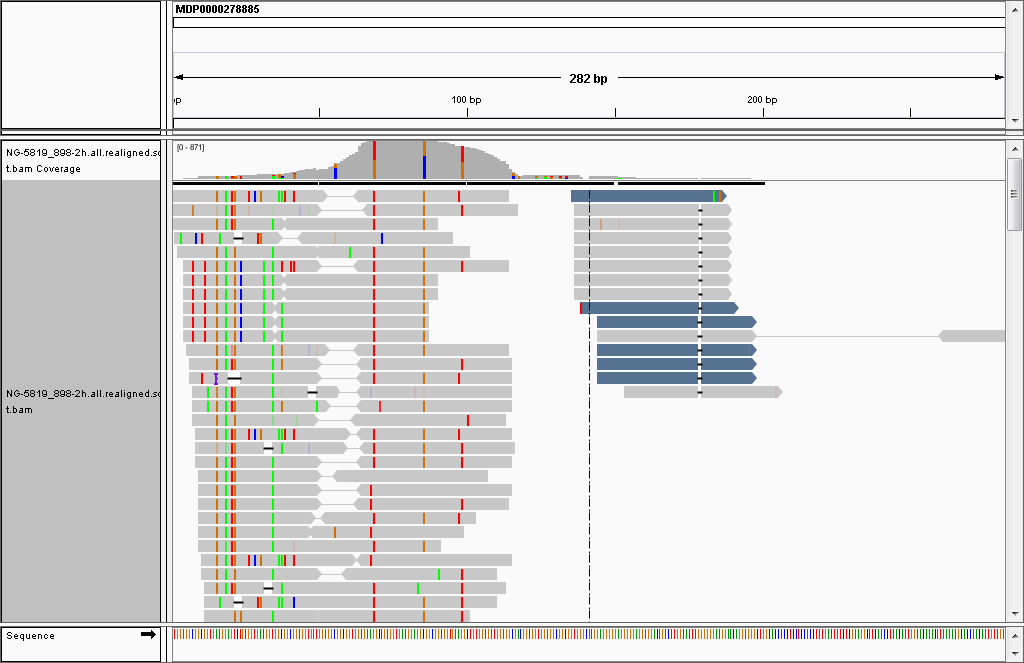Screen dimensions: 1024x663
Task: Click scroll-up arrow of alignment track panel
Action: [1015, 149]
